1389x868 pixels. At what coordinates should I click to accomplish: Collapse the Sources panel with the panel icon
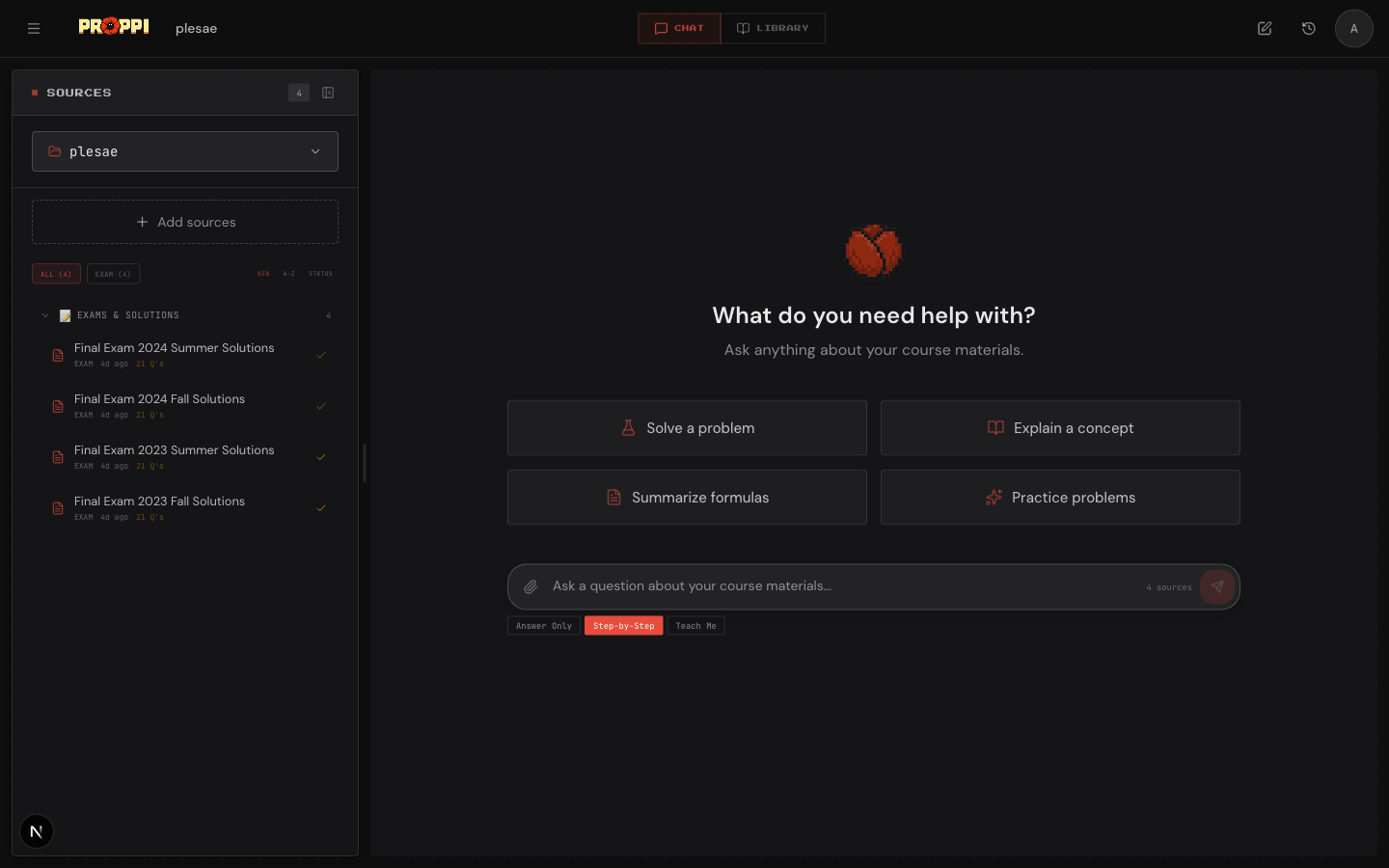click(328, 92)
